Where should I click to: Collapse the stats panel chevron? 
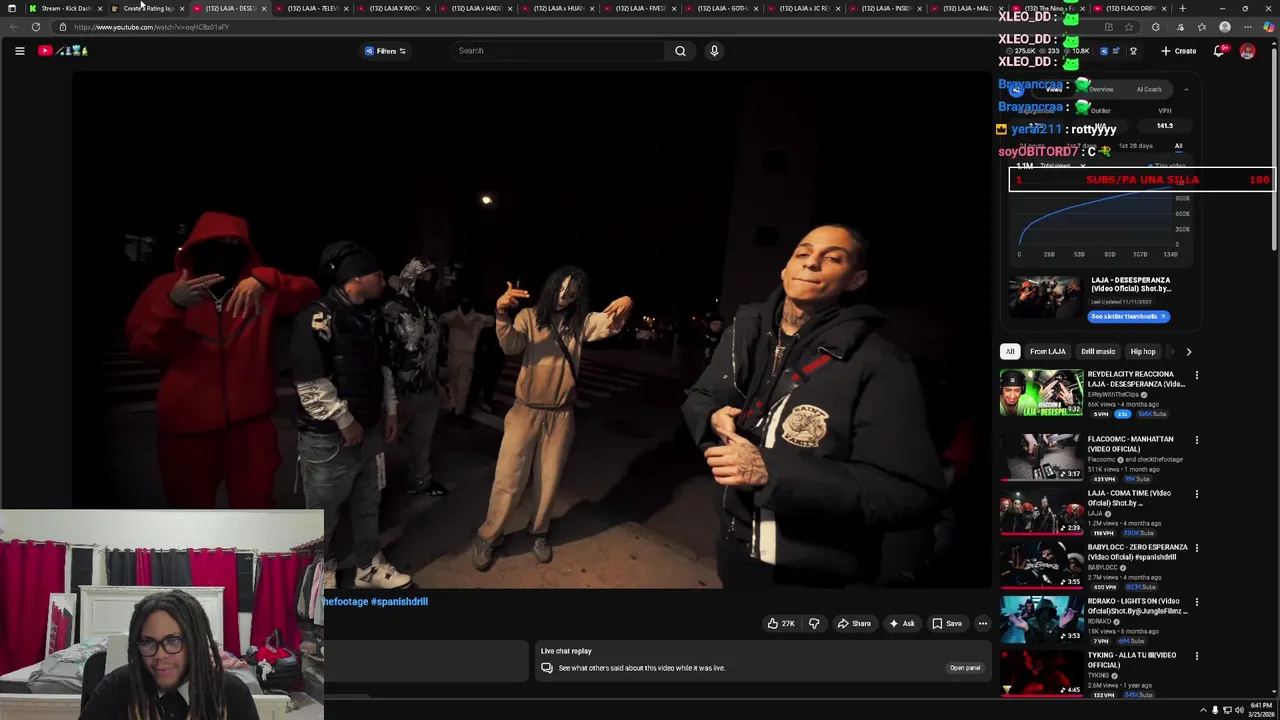pyautogui.click(x=1186, y=90)
